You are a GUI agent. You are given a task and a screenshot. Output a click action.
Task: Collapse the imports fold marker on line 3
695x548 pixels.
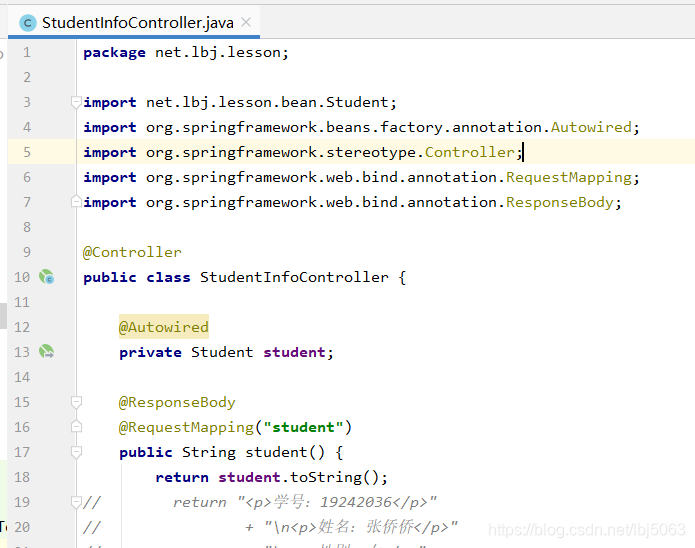[x=76, y=102]
